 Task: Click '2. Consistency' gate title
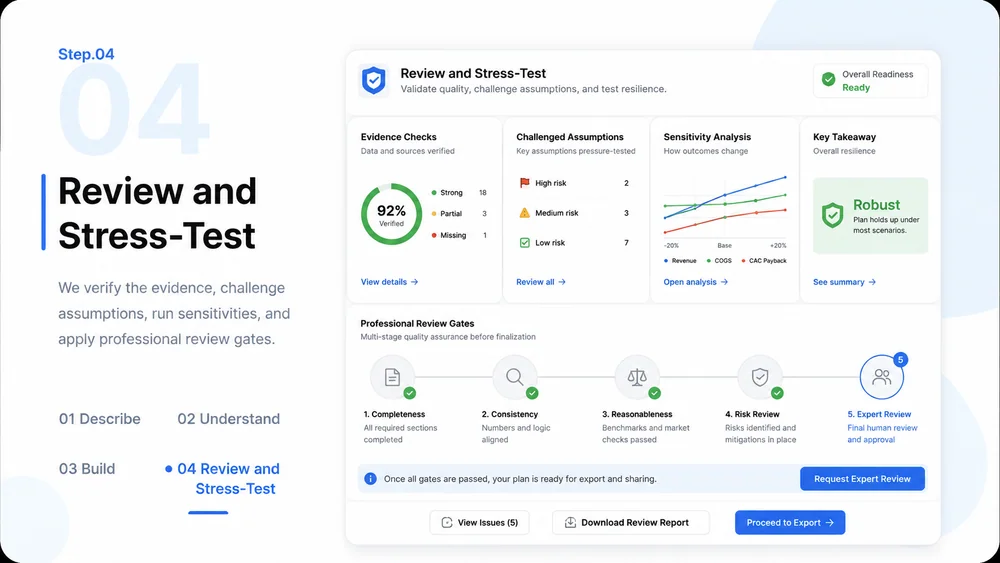coord(510,414)
